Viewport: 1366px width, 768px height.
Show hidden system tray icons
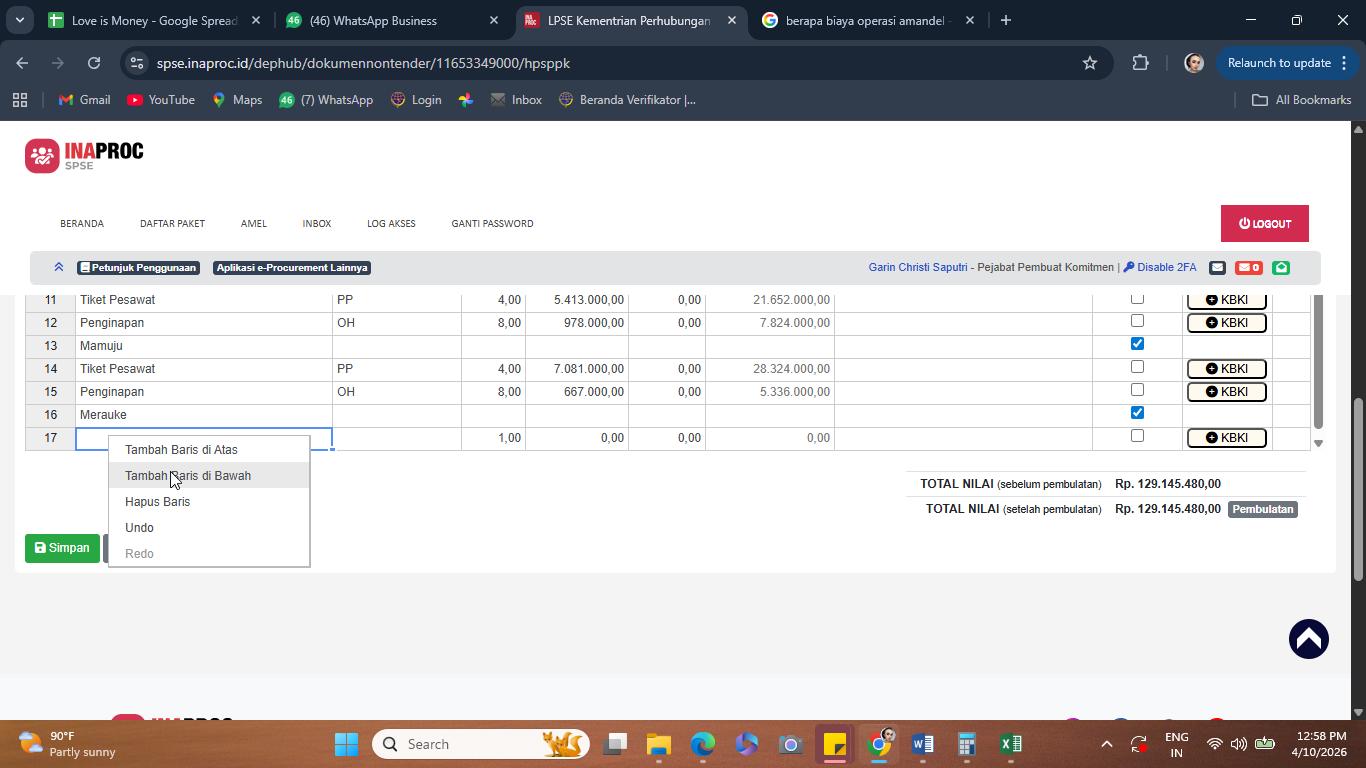[x=1106, y=744]
